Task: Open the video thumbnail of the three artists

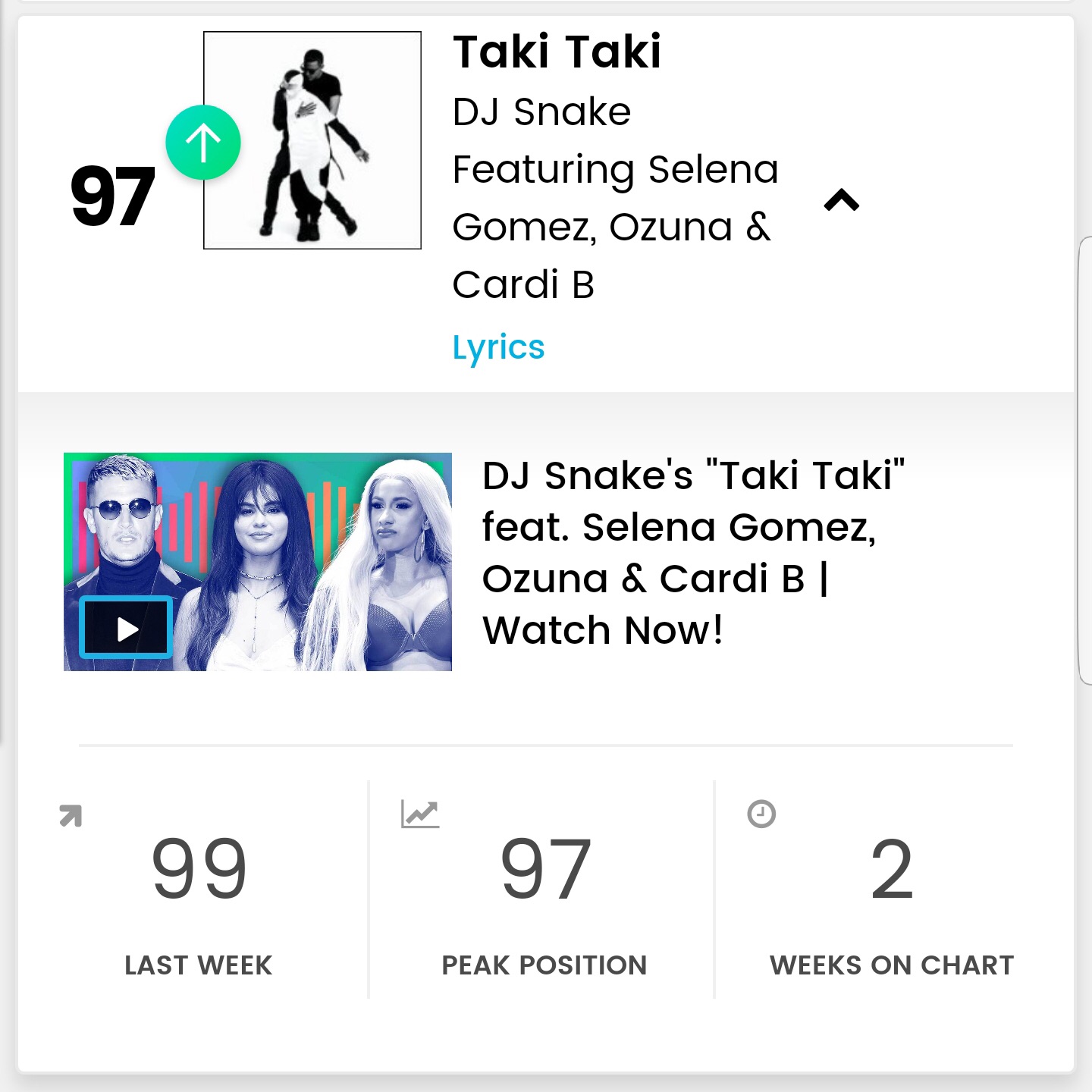Action: click(x=258, y=562)
